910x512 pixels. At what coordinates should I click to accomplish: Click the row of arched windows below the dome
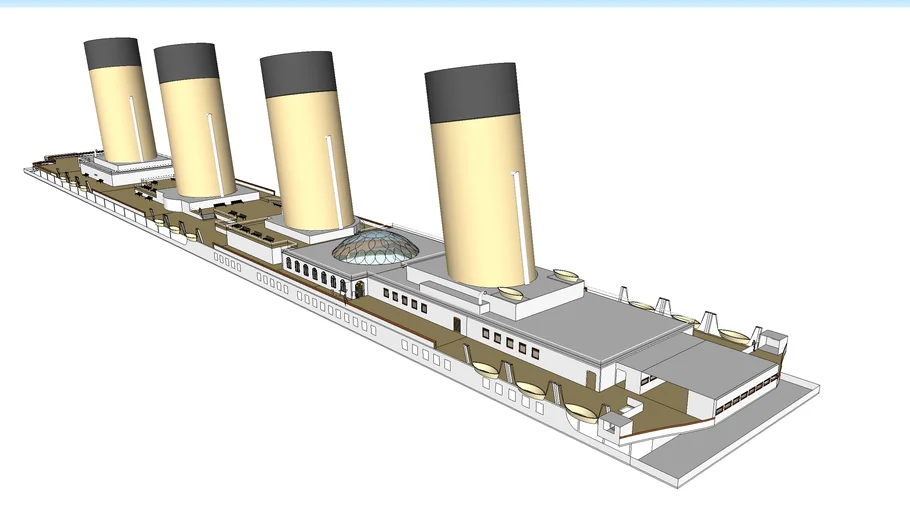pyautogui.click(x=315, y=271)
